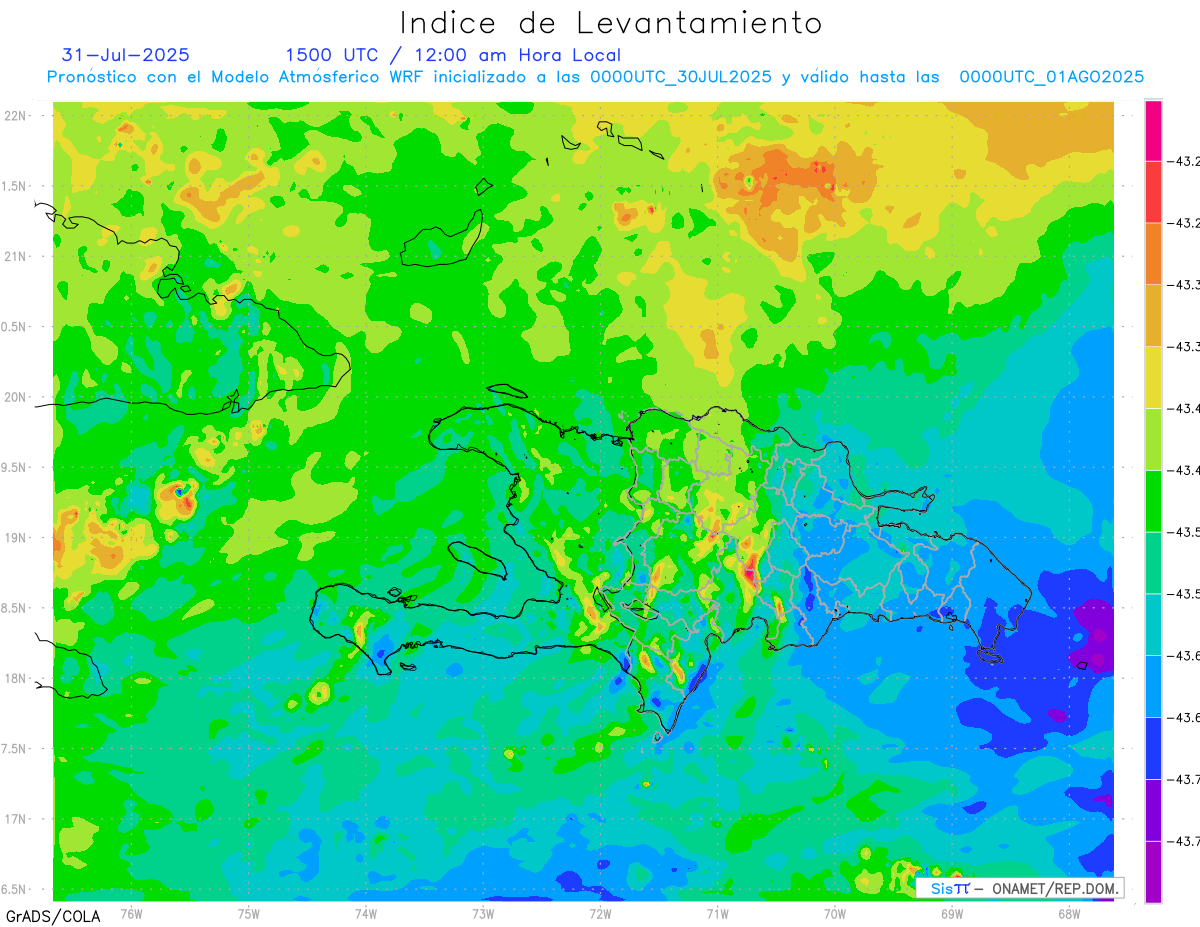Select the purple swatch at color bar bottom

1153,872
